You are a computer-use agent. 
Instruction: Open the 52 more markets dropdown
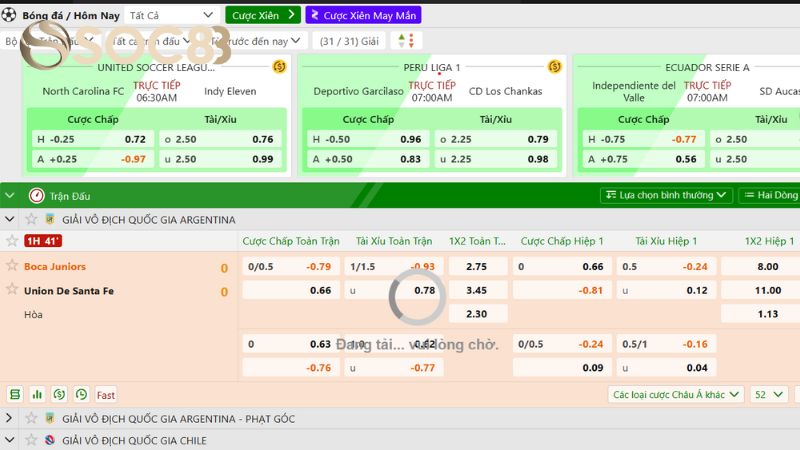(768, 394)
